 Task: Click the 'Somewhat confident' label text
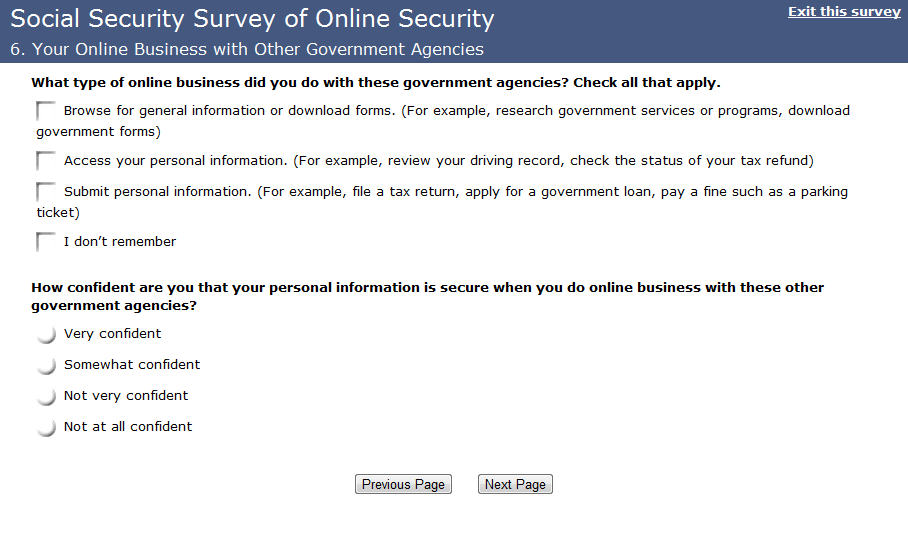(132, 365)
